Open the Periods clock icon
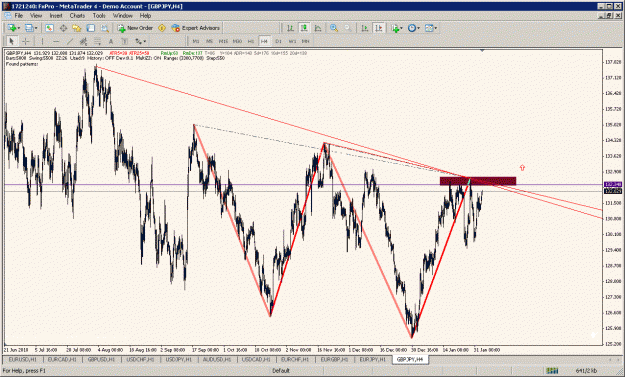The image size is (625, 377). click(x=412, y=28)
